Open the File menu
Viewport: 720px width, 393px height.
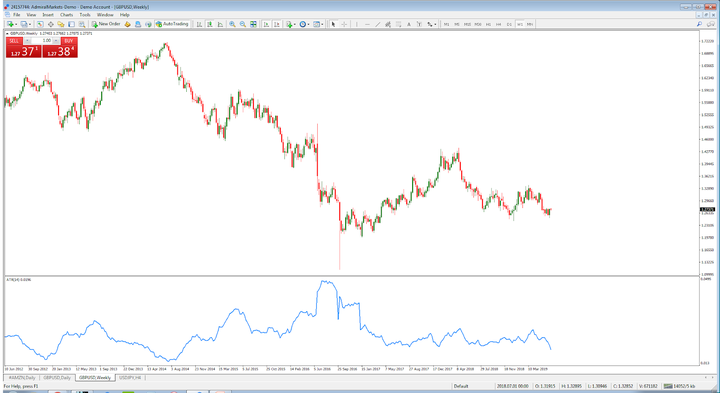pyautogui.click(x=16, y=15)
